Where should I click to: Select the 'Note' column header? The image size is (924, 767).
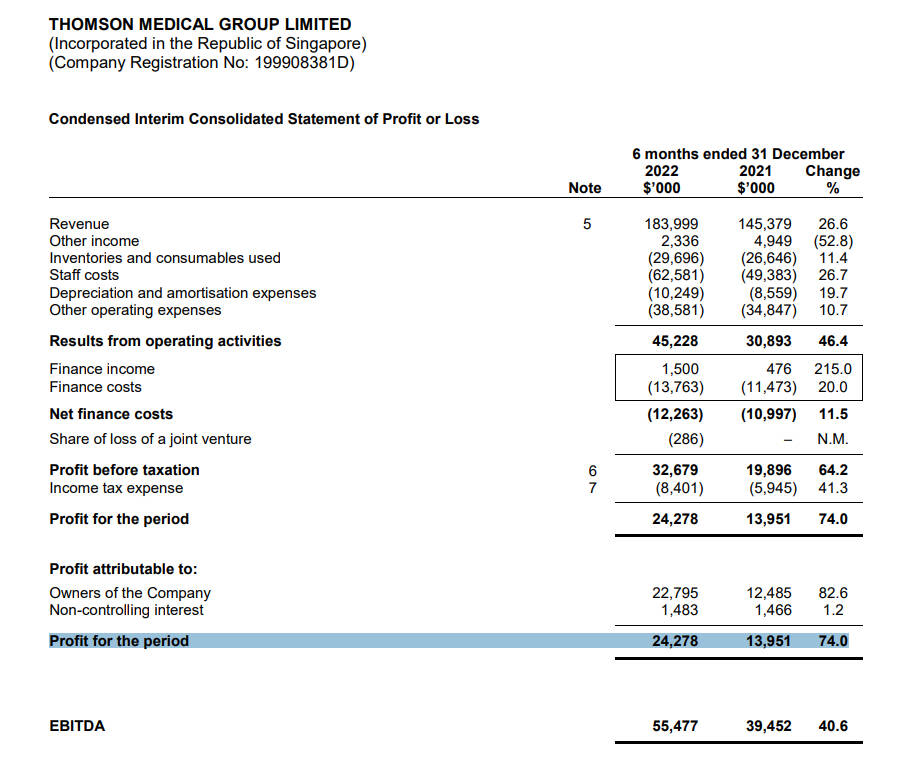[x=585, y=188]
